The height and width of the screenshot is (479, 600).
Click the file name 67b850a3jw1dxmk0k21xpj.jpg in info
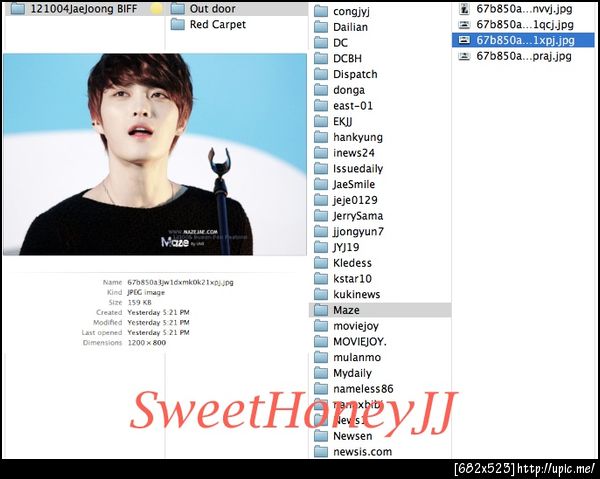click(x=180, y=282)
